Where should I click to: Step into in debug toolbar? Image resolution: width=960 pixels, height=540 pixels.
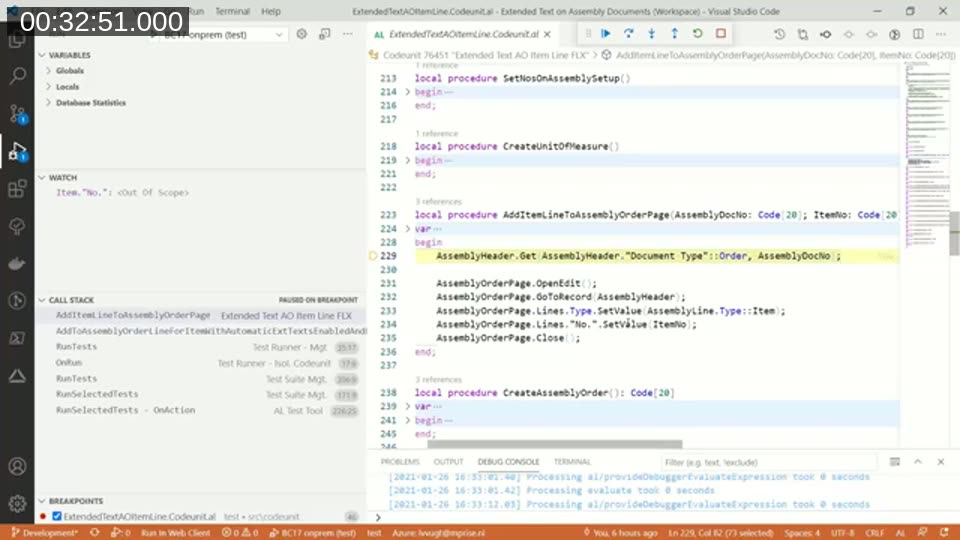(x=651, y=34)
